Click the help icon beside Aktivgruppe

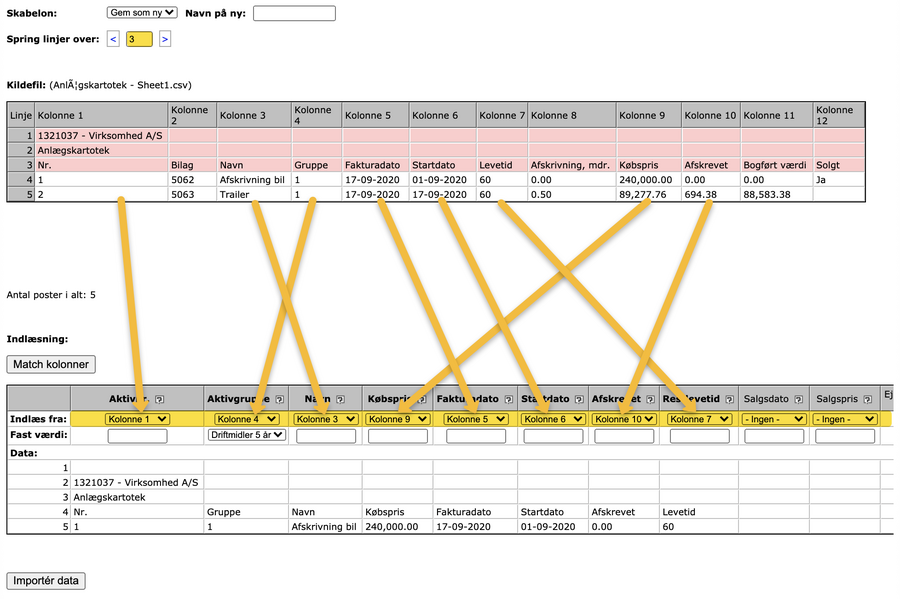coord(280,398)
